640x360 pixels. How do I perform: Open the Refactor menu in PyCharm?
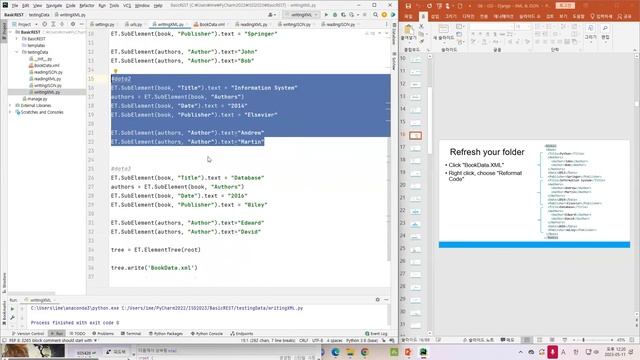87,6
